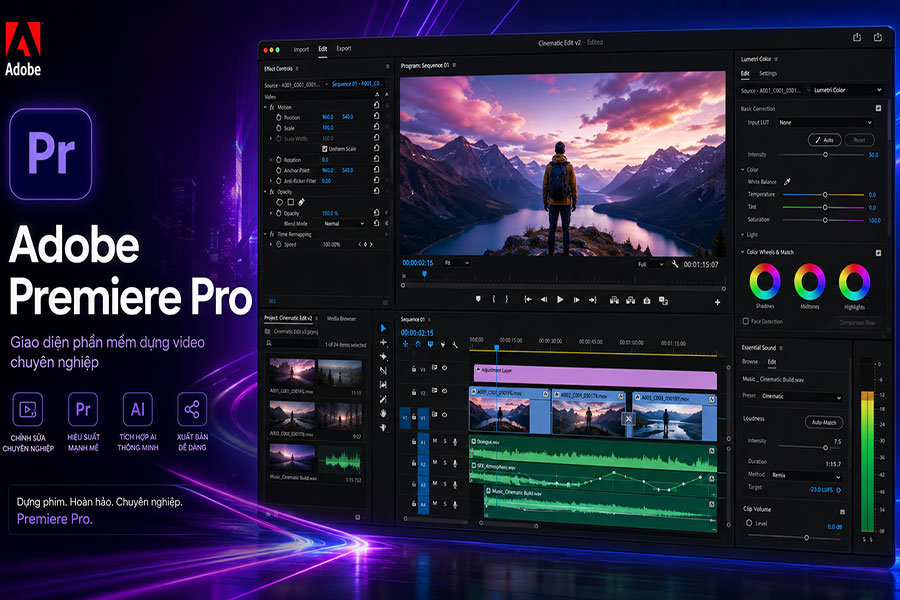Click the Temperature slider handle
The height and width of the screenshot is (600, 900).
pos(825,195)
